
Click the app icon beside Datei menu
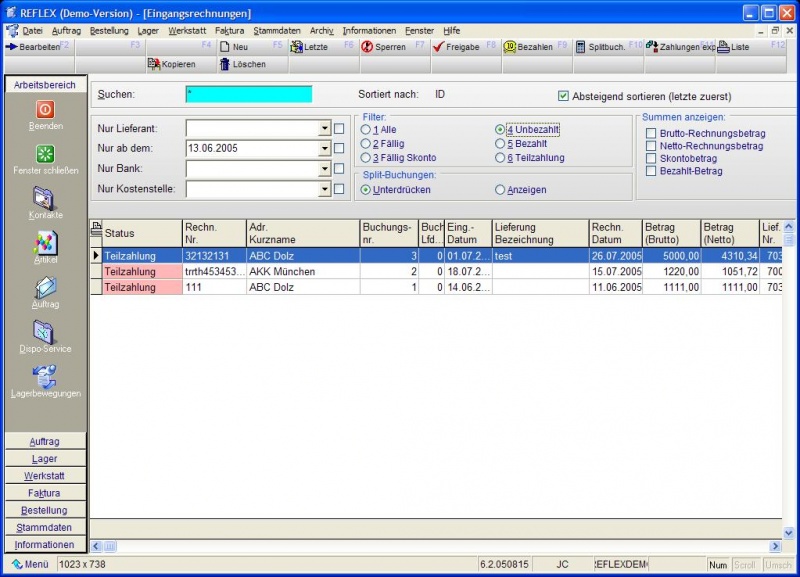point(12,31)
